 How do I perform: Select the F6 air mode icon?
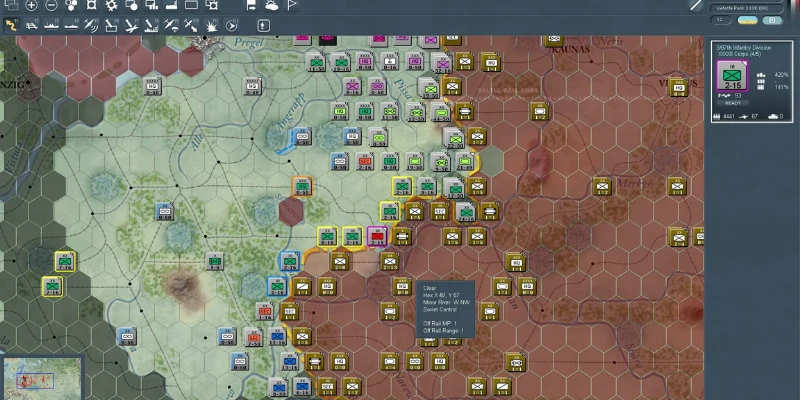click(111, 25)
